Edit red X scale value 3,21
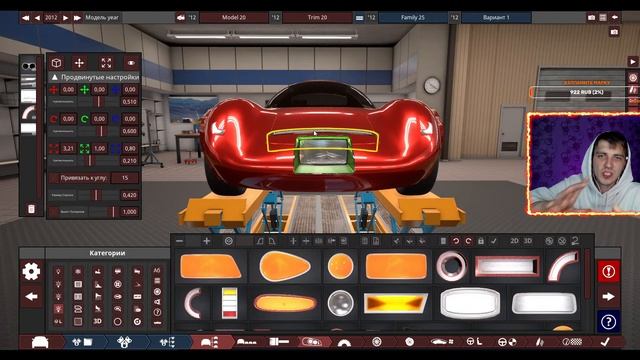Screen dimensions: 640x360 [68, 148]
